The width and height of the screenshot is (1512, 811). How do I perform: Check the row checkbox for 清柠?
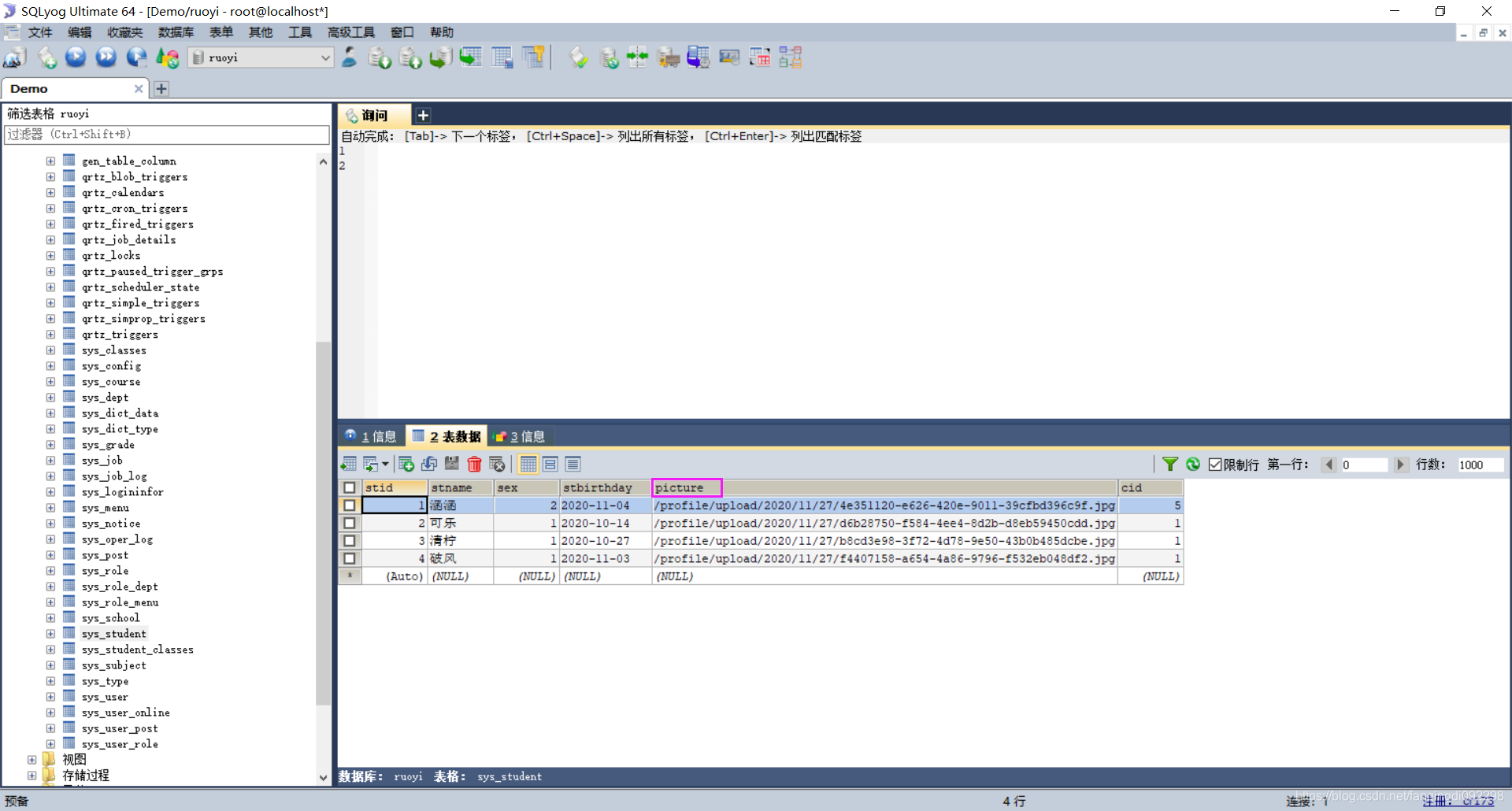pyautogui.click(x=350, y=541)
